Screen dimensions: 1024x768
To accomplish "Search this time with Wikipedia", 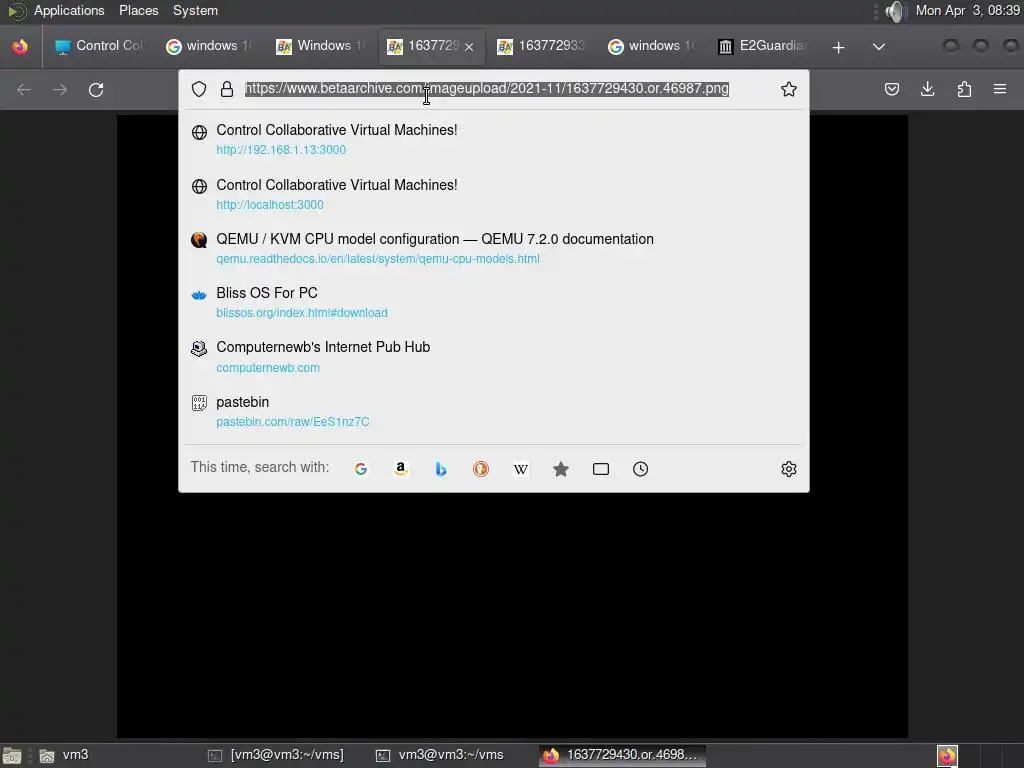I will [520, 469].
